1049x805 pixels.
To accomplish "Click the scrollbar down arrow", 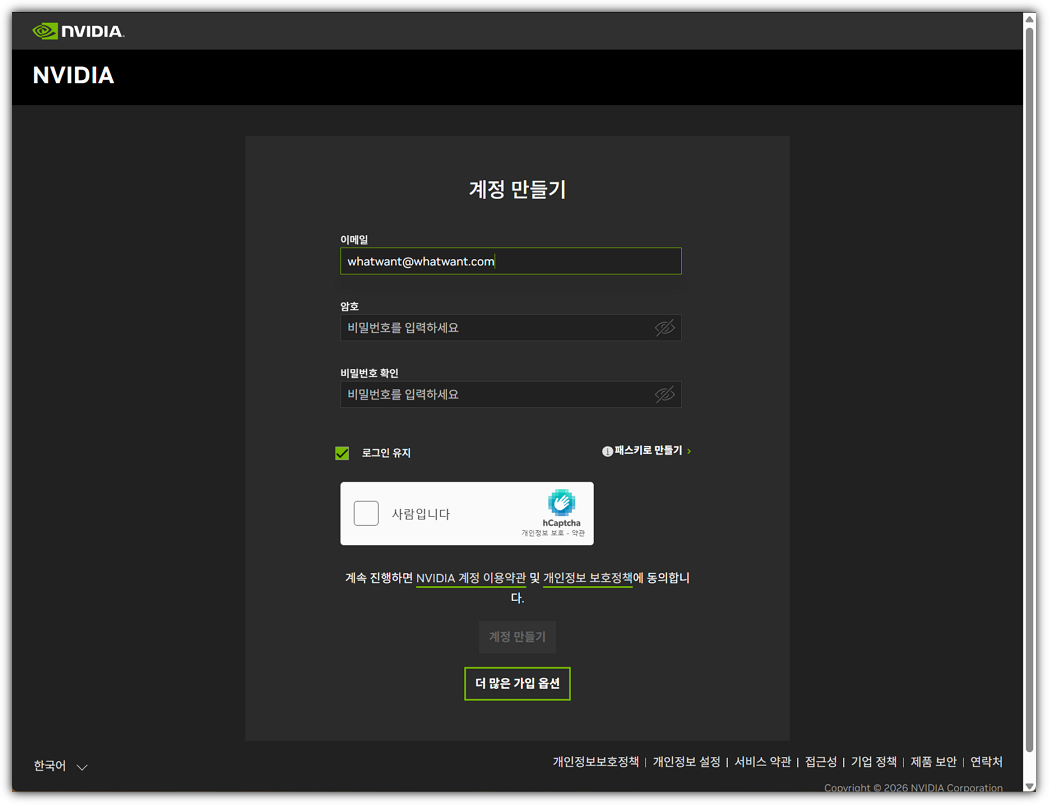I will 1030,786.
